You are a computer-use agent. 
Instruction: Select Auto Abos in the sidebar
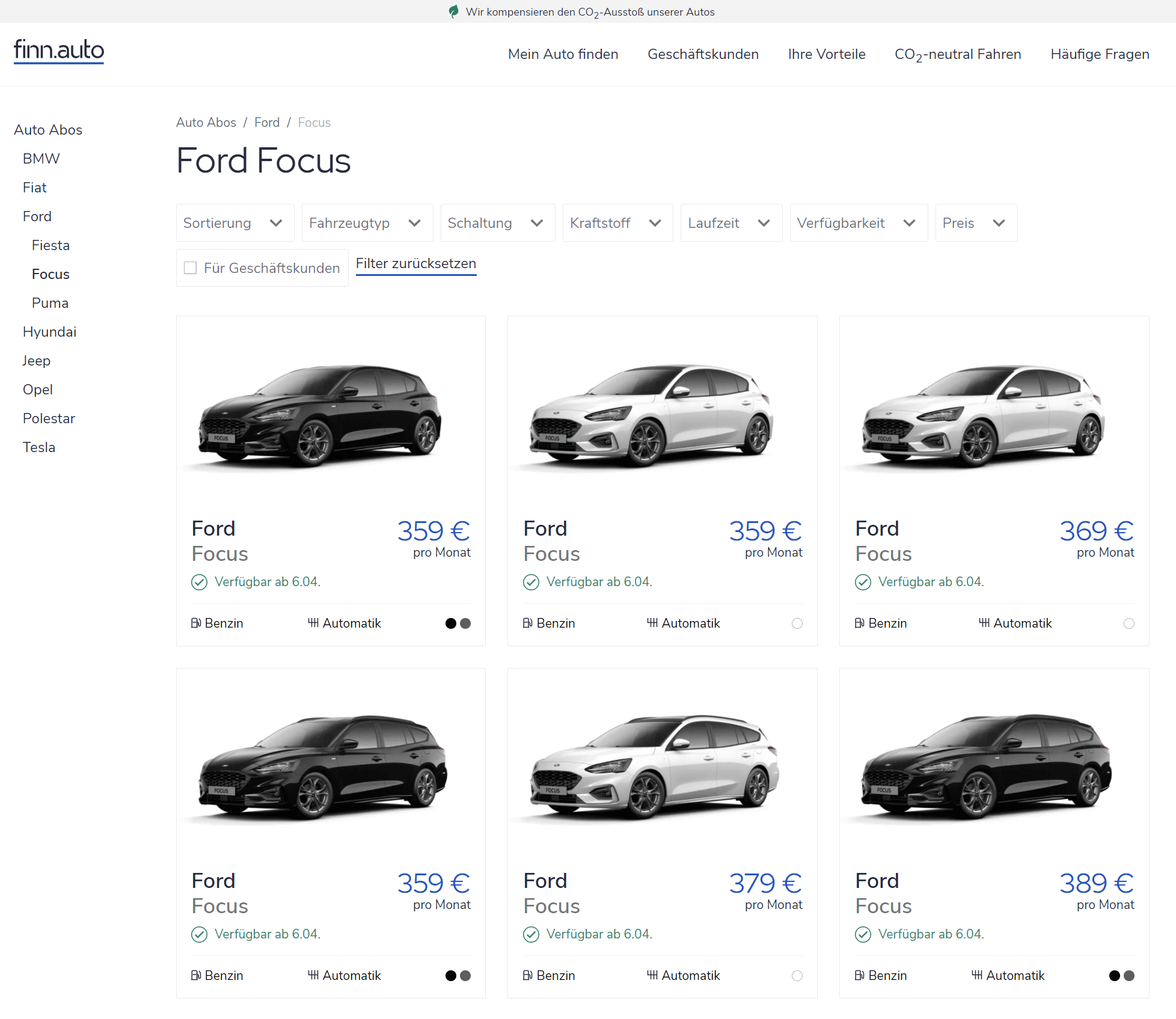(48, 130)
